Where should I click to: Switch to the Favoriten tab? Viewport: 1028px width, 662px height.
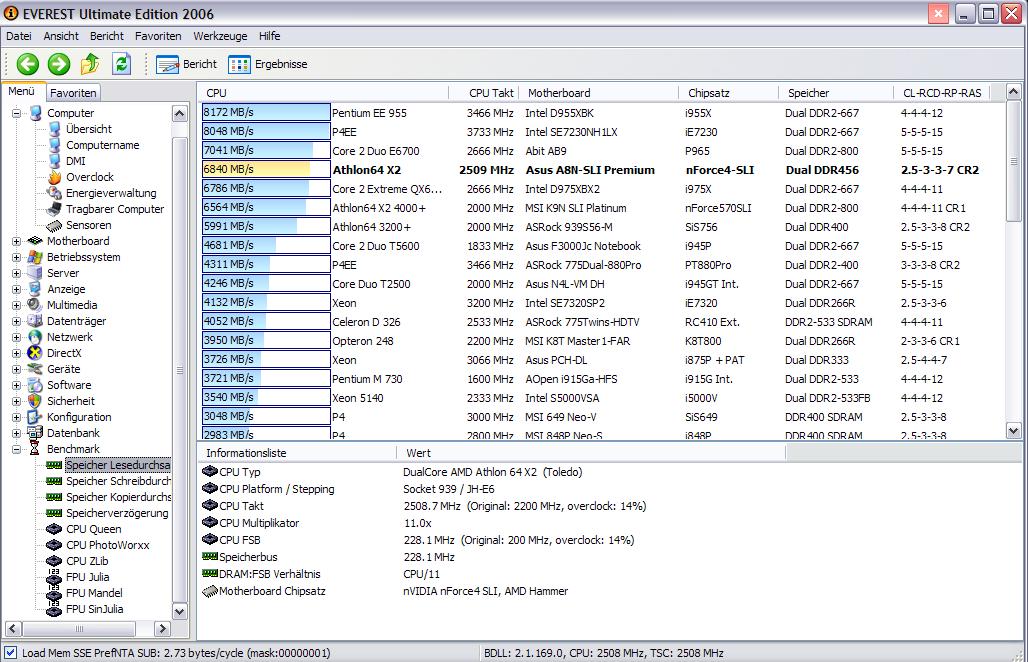coord(73,93)
